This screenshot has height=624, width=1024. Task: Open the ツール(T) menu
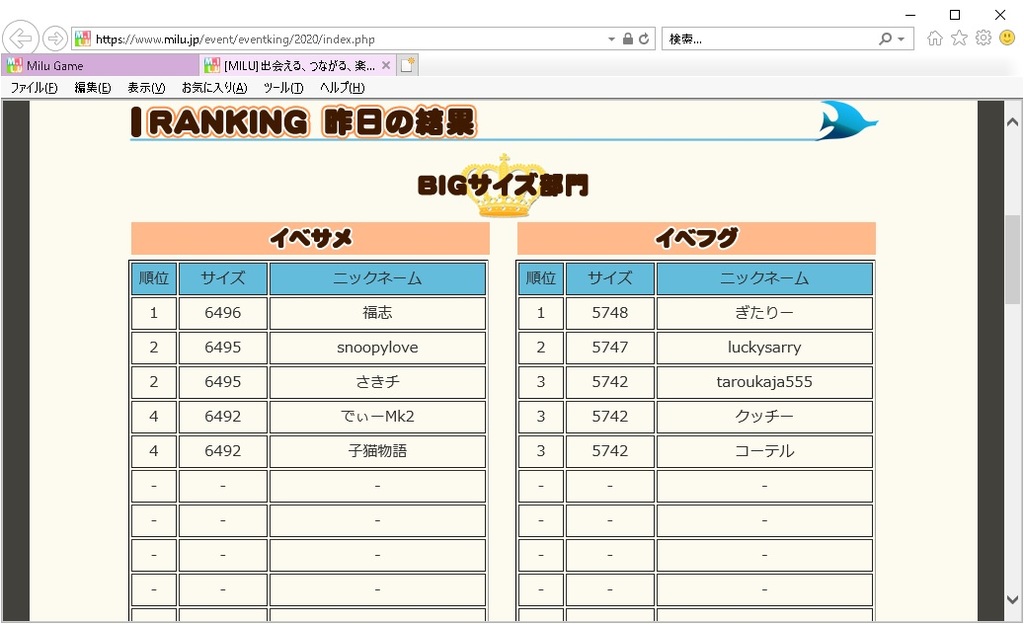pos(283,88)
